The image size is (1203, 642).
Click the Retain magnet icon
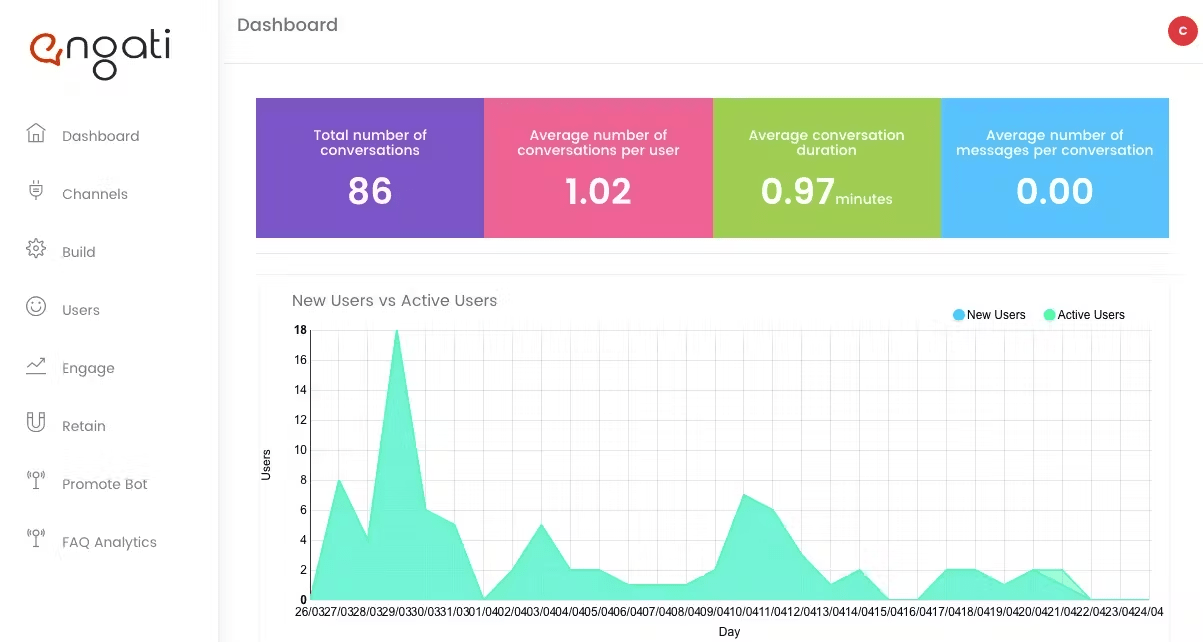[36, 423]
